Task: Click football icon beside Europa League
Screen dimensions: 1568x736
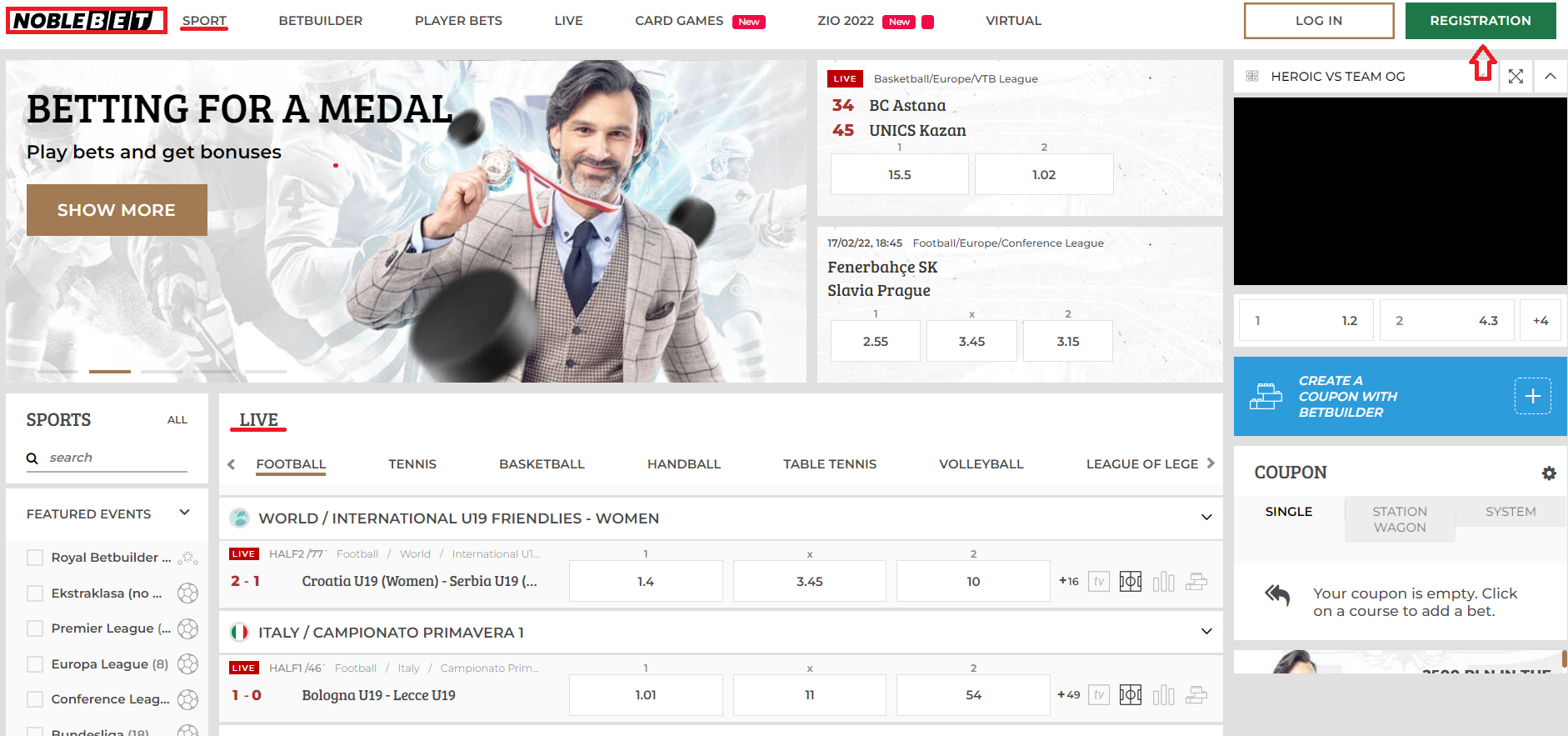Action: (x=188, y=663)
